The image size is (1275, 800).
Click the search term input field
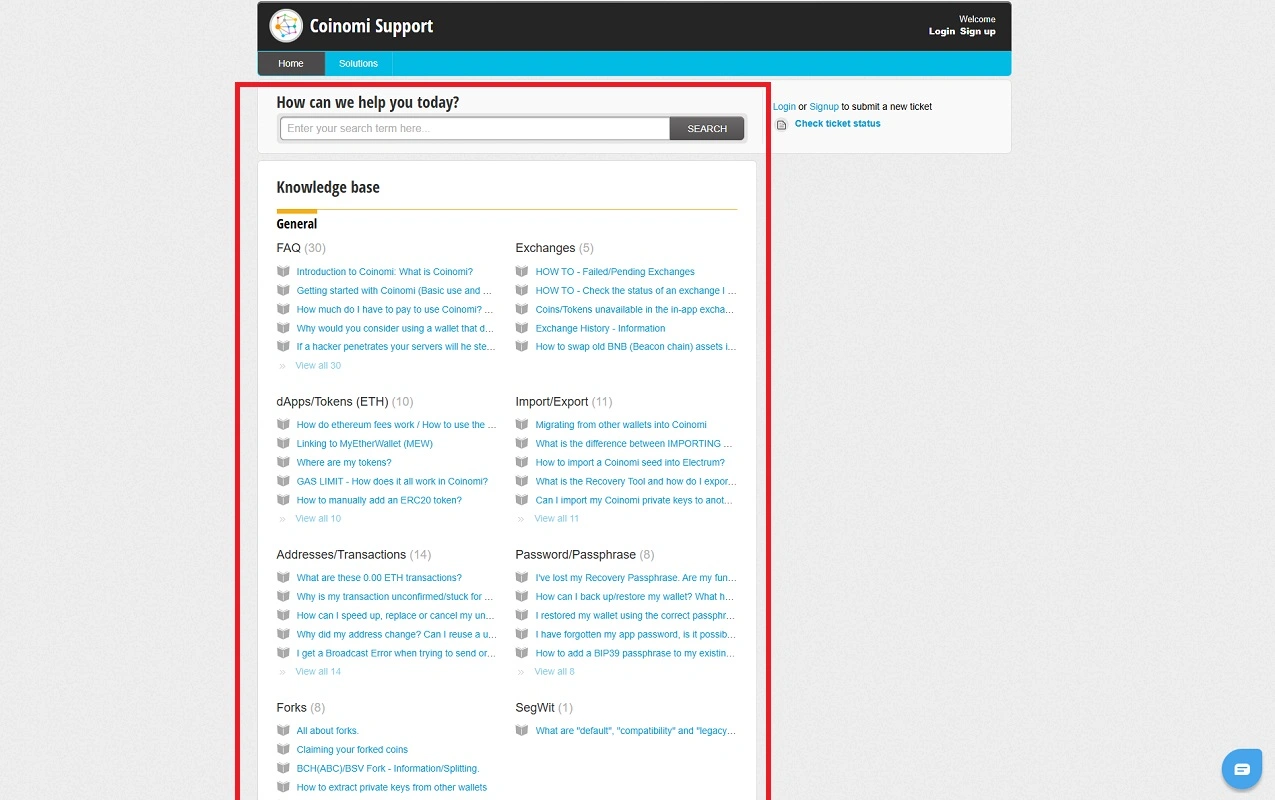[x=475, y=129]
